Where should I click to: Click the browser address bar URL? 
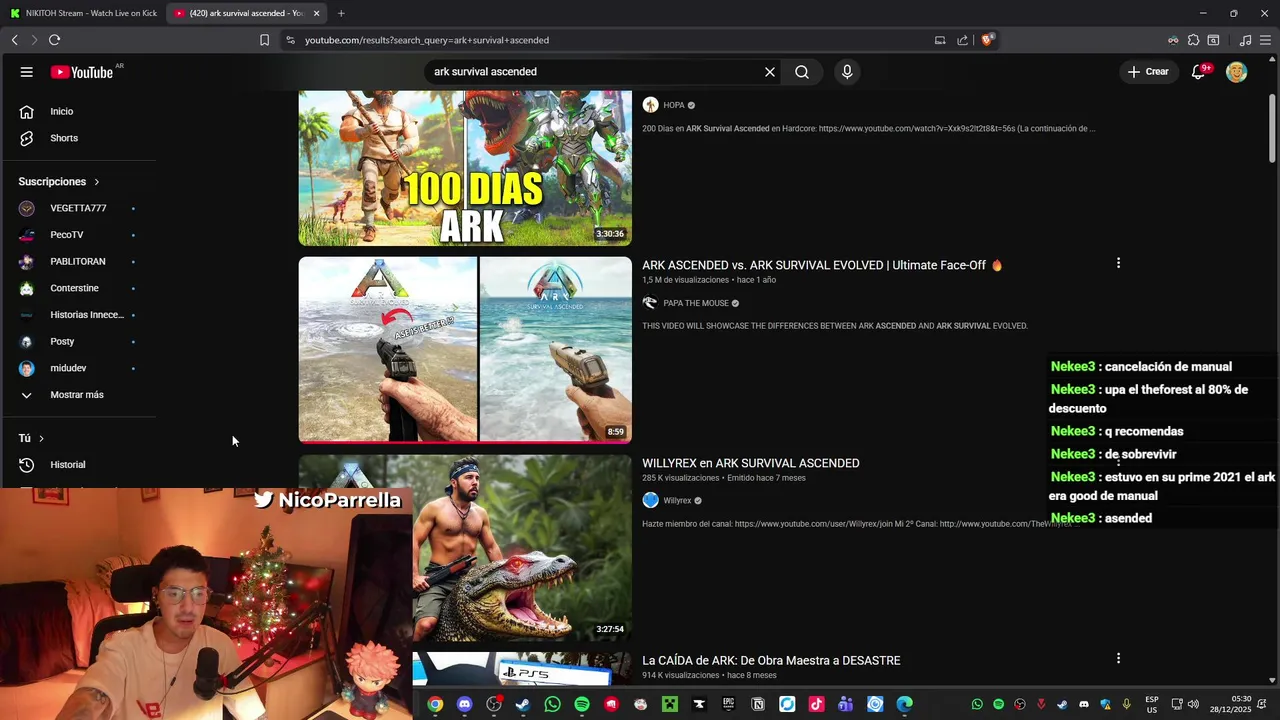427,40
